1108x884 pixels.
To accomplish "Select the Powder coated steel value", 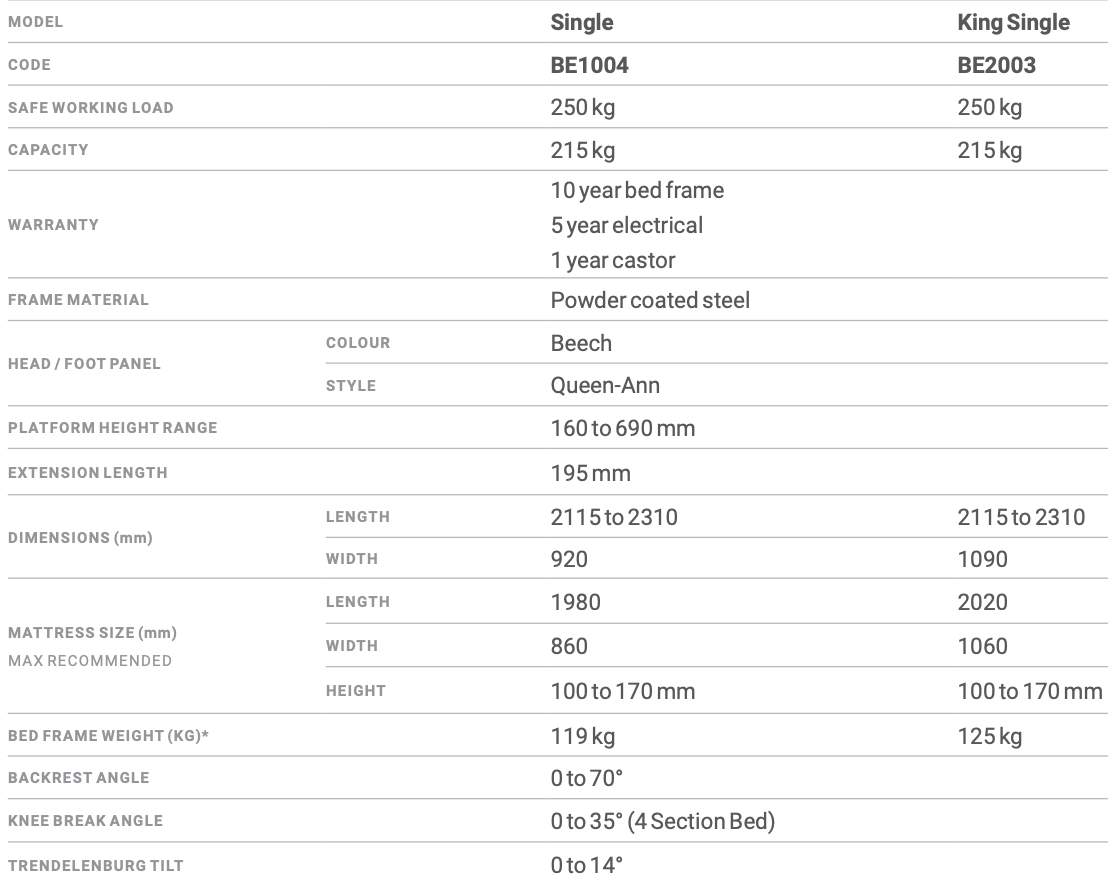I will pyautogui.click(x=650, y=300).
